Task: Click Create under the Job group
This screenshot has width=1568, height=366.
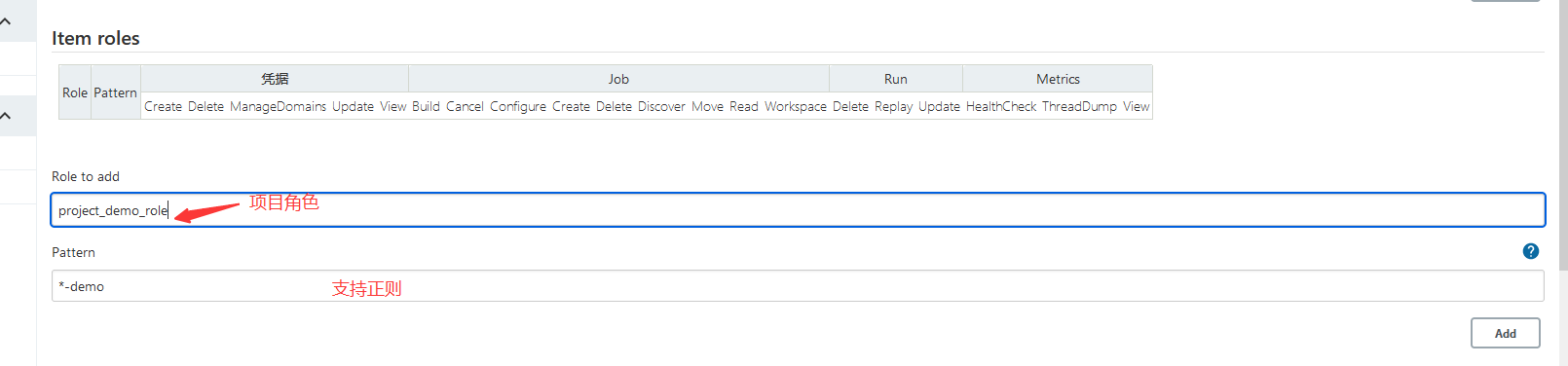Action: coord(571,106)
